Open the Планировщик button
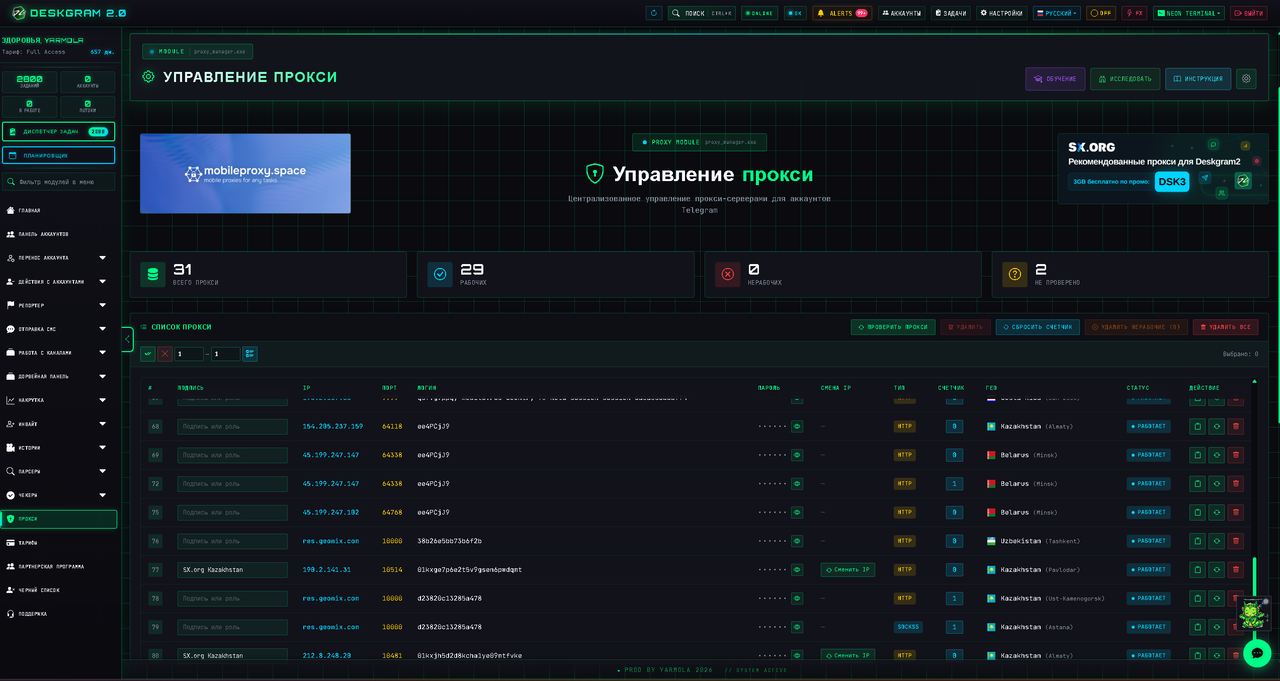Image resolution: width=1280 pixels, height=681 pixels. pyautogui.click(x=59, y=155)
